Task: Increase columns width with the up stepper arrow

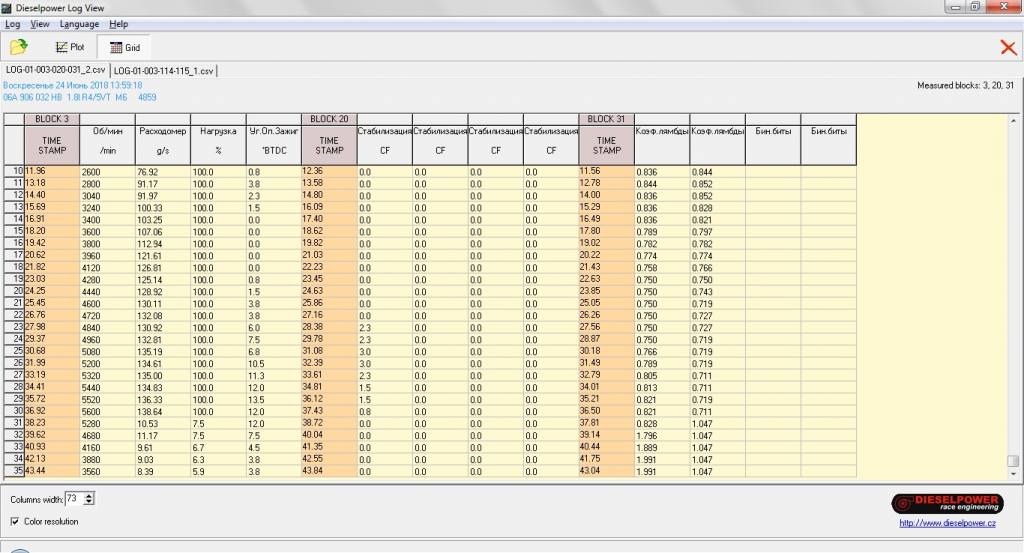Action: (x=90, y=495)
